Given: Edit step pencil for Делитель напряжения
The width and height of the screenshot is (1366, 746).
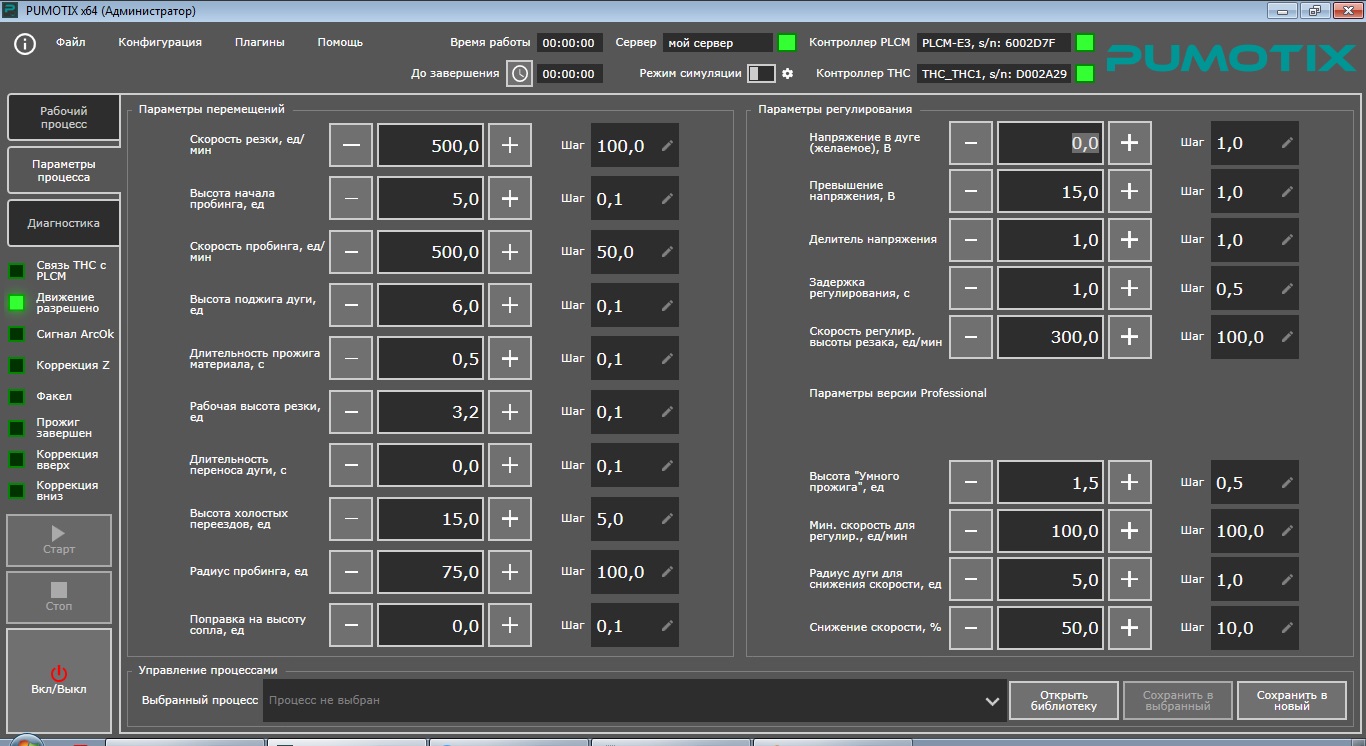Looking at the screenshot, I should coord(1287,240).
